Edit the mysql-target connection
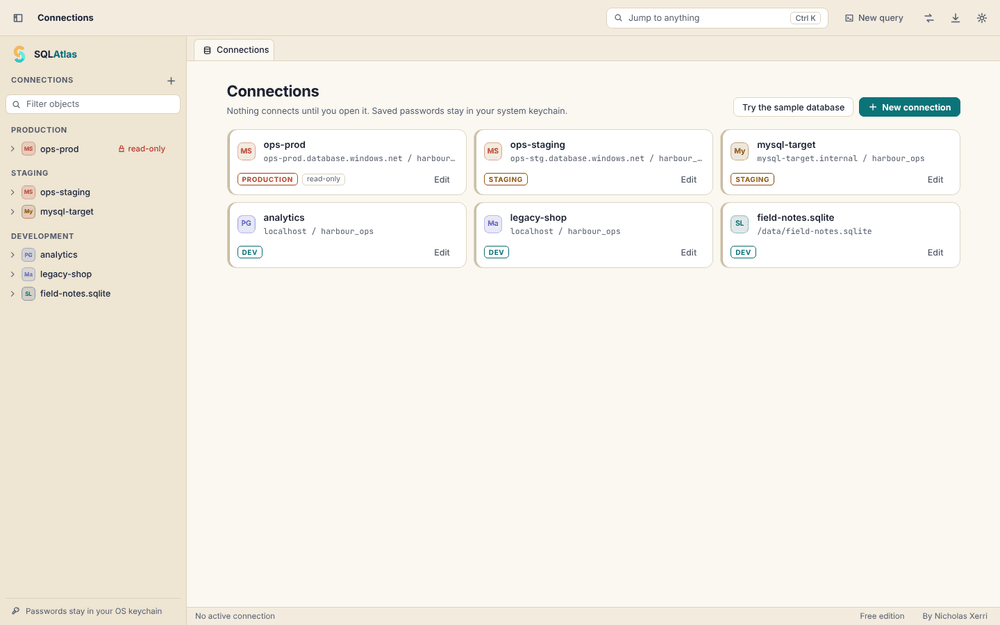The image size is (1000, 625). (935, 180)
